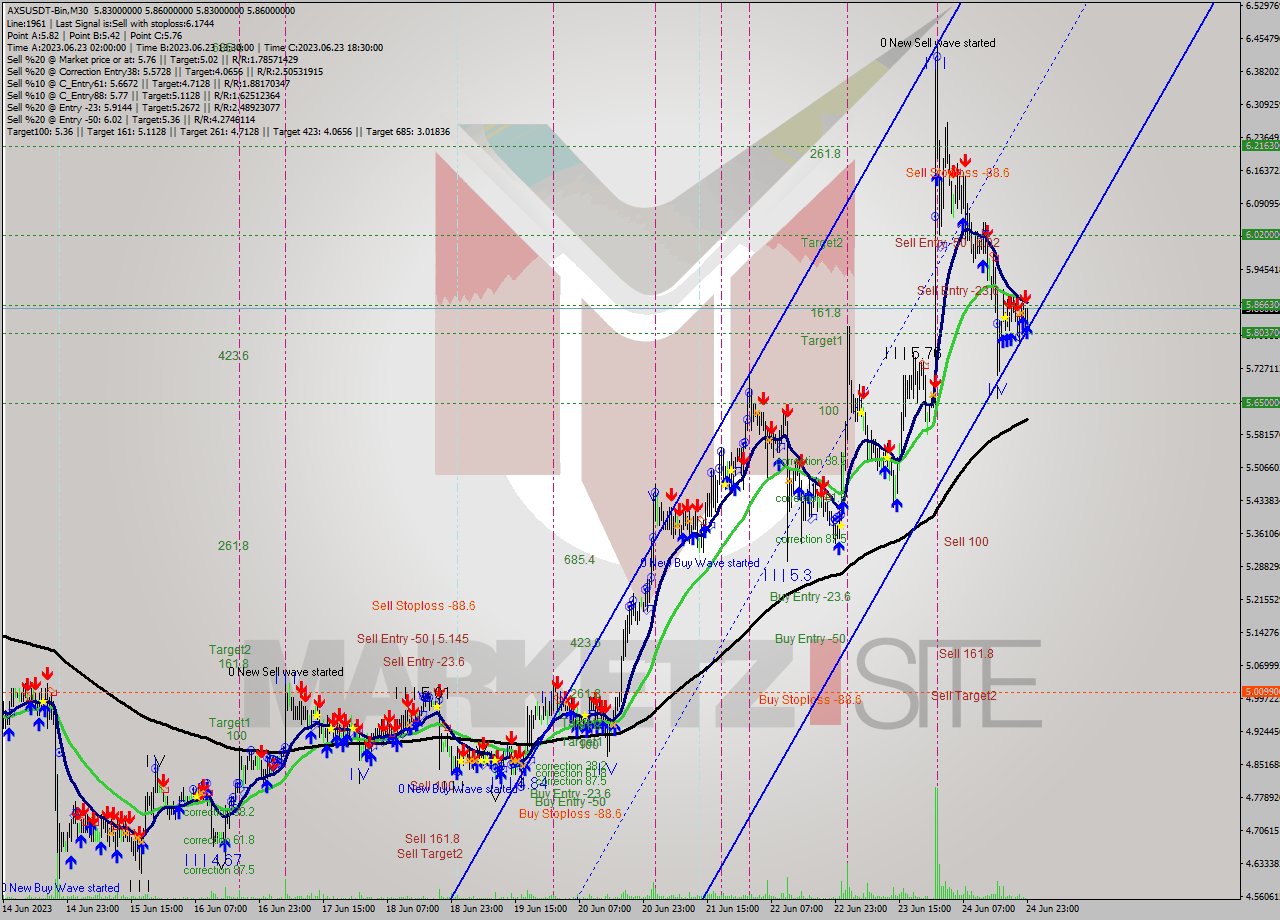Click the '1 1 1 5.3' wave label
The height and width of the screenshot is (920, 1280).
coord(787,576)
